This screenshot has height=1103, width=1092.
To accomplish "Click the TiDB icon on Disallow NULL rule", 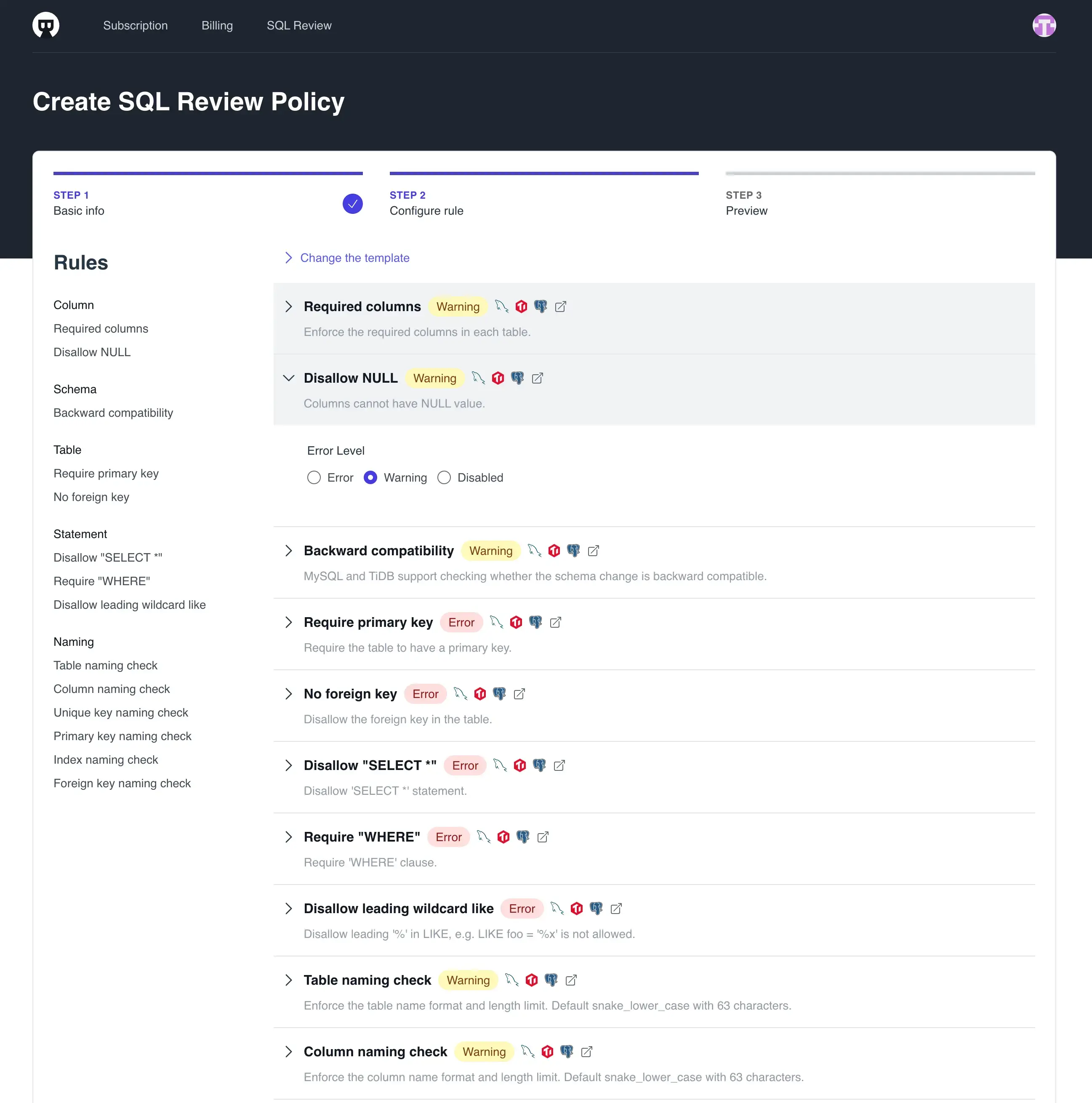I will 498,378.
